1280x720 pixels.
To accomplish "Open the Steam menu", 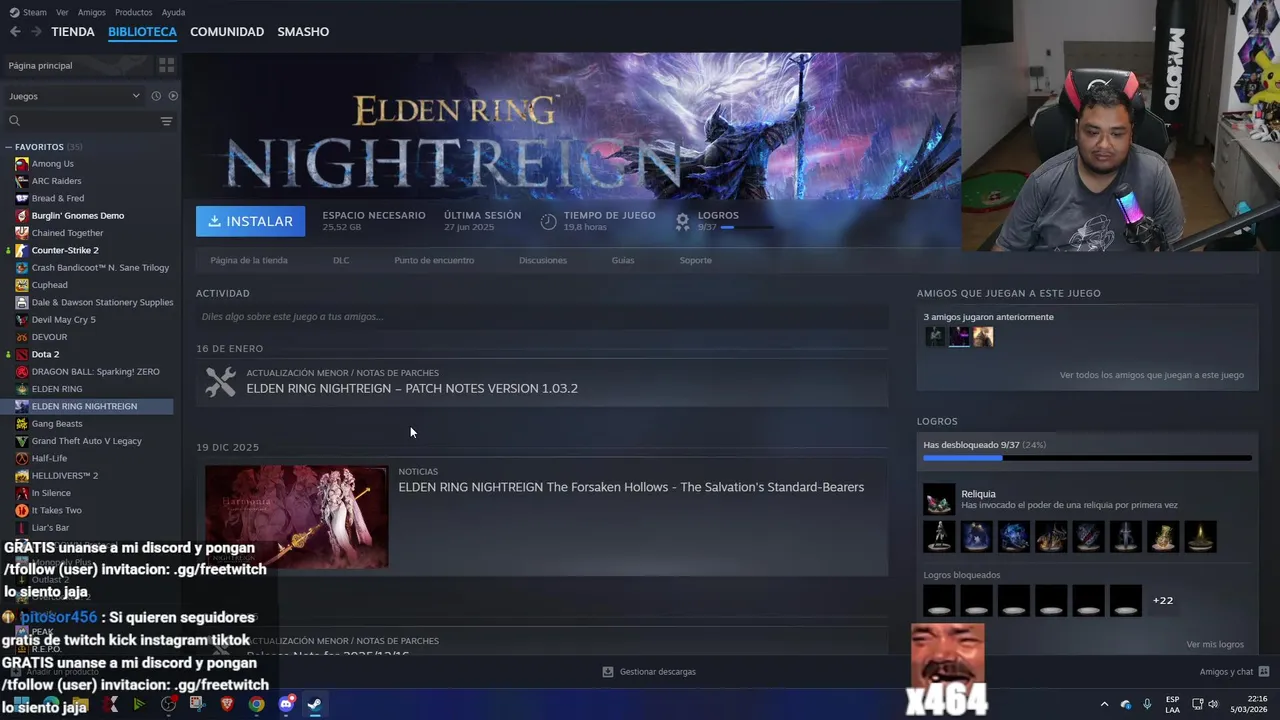I will coord(29,12).
